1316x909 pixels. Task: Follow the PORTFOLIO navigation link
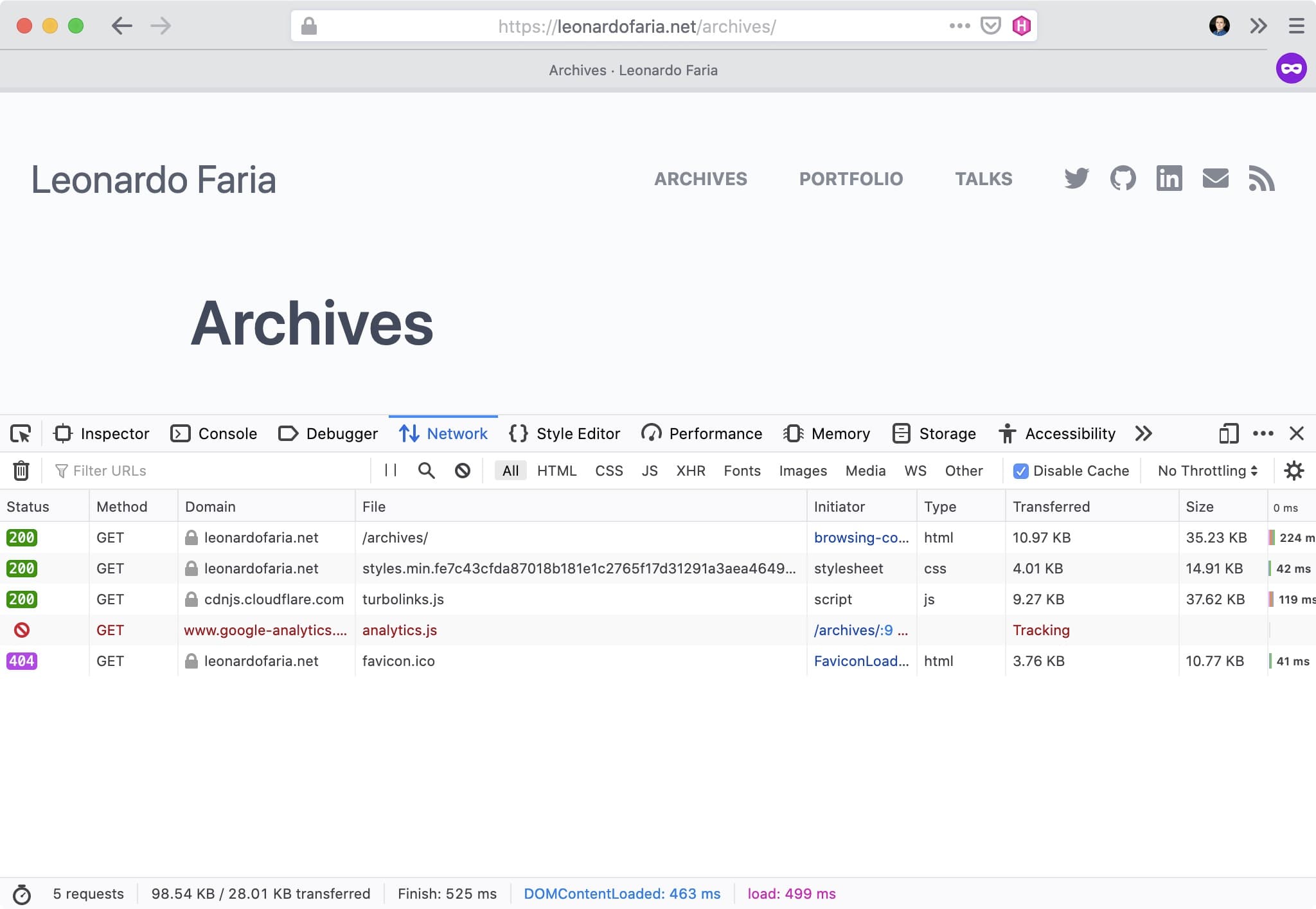[851, 179]
